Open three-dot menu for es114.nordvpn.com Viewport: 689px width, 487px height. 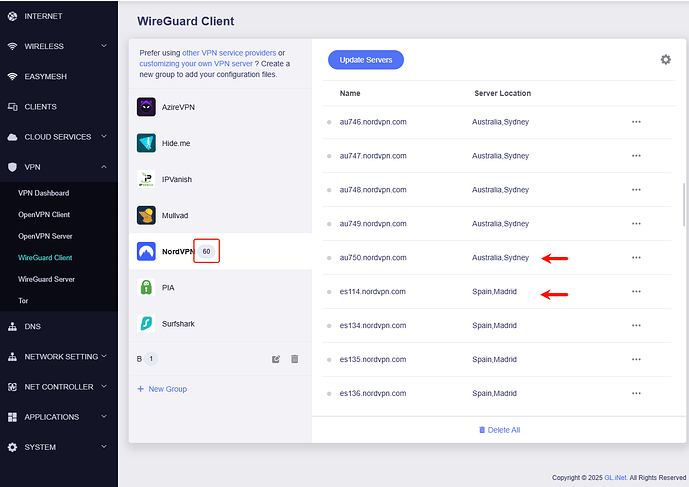click(636, 292)
